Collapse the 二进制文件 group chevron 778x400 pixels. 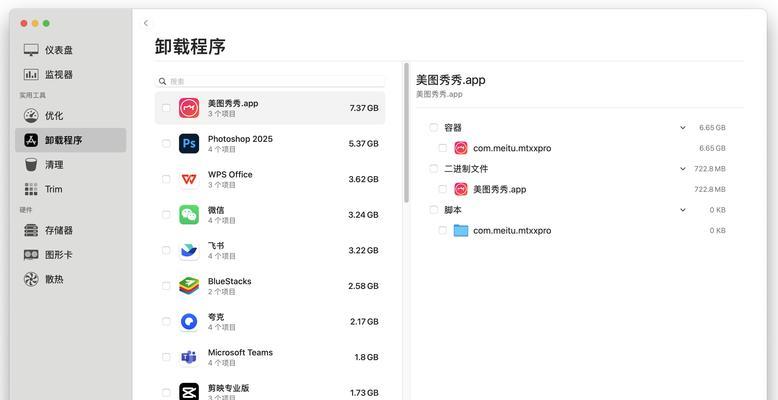click(683, 169)
